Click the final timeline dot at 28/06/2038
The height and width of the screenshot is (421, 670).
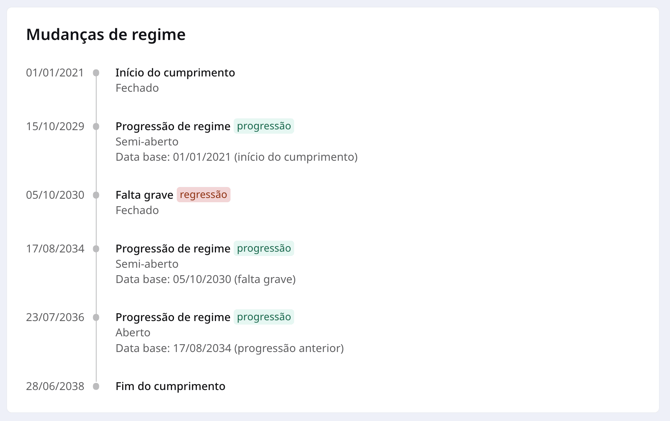pos(96,386)
